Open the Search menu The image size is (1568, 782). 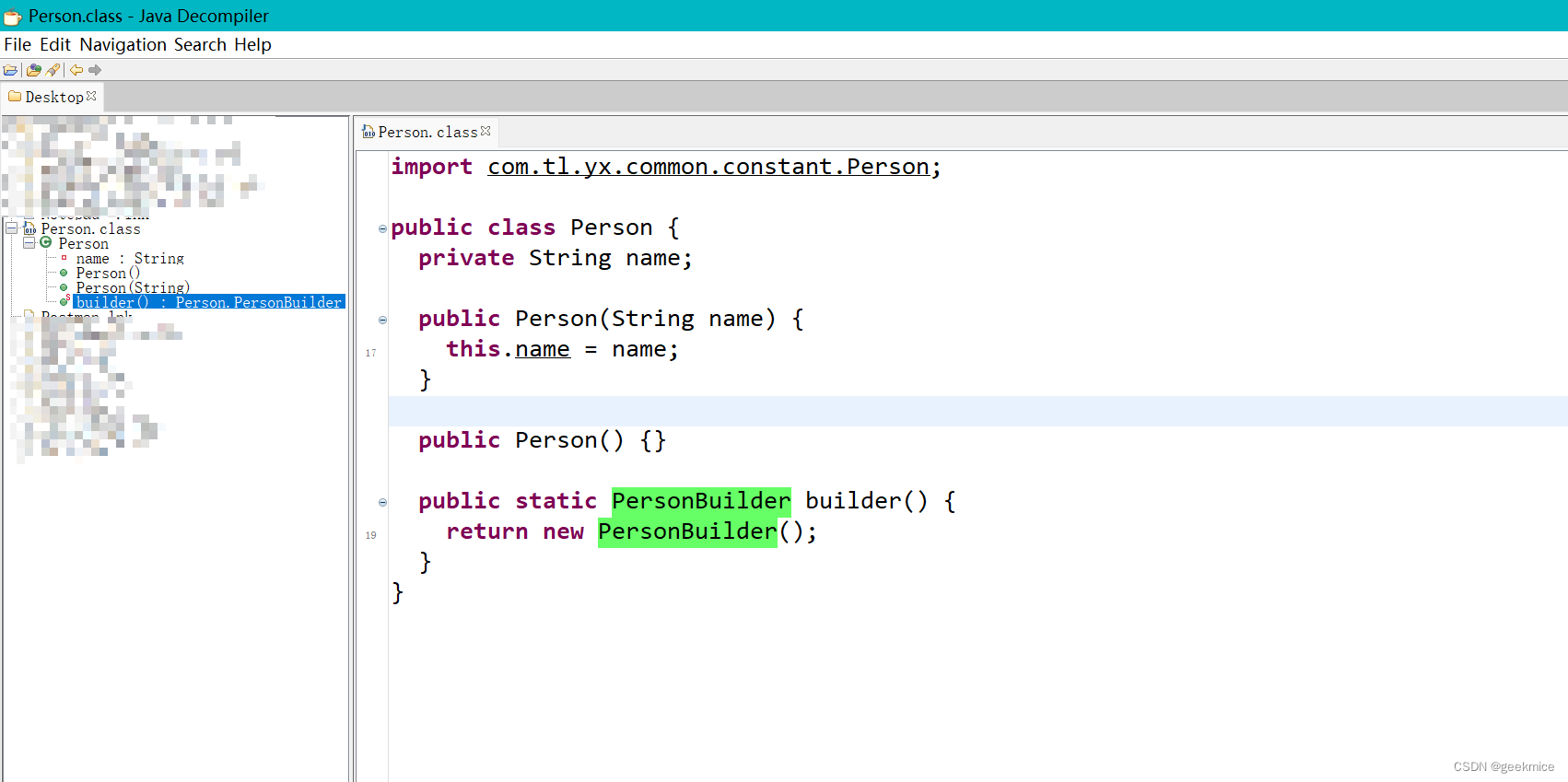200,44
